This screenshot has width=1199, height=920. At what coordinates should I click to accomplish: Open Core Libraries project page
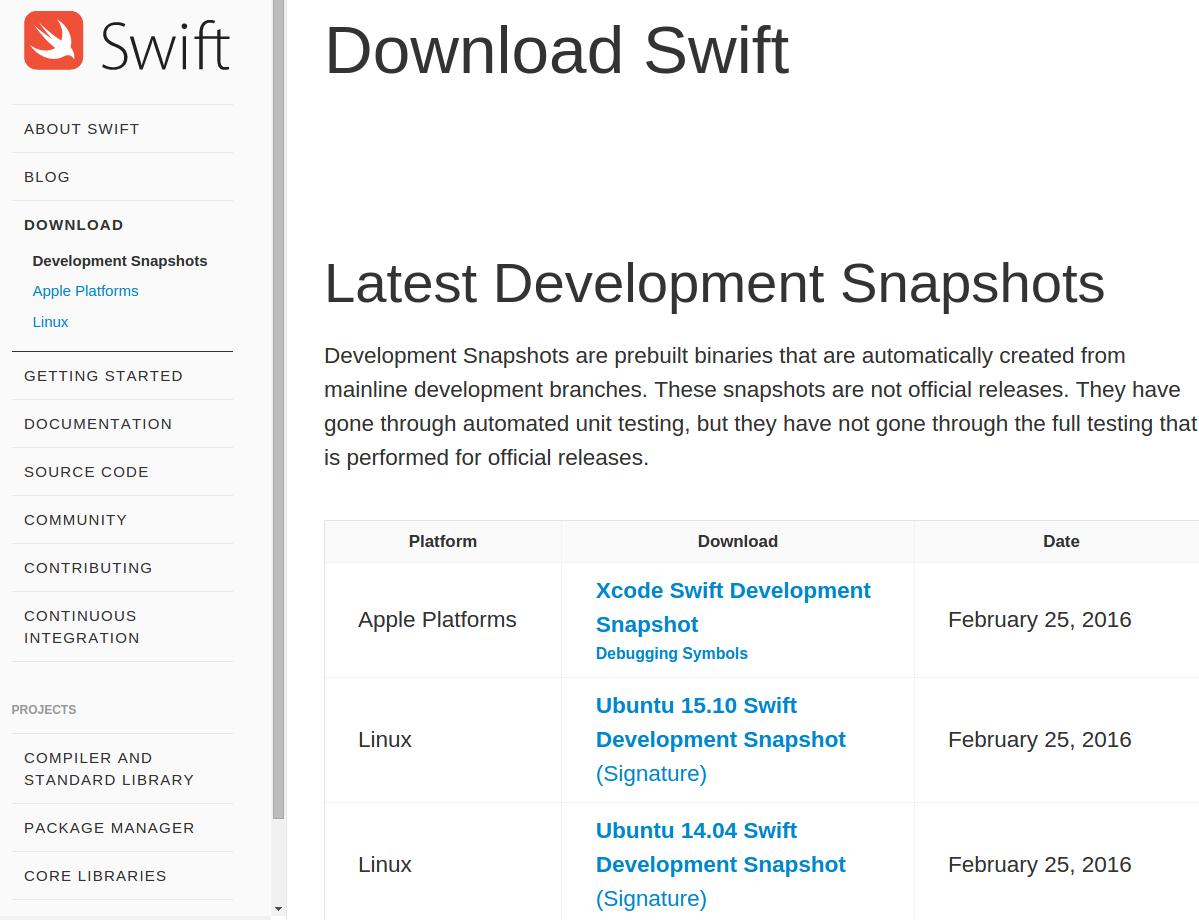click(x=95, y=876)
